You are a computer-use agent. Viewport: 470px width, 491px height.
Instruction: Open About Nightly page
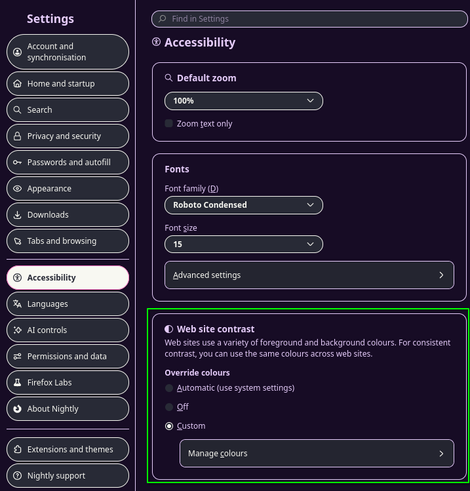tap(68, 409)
